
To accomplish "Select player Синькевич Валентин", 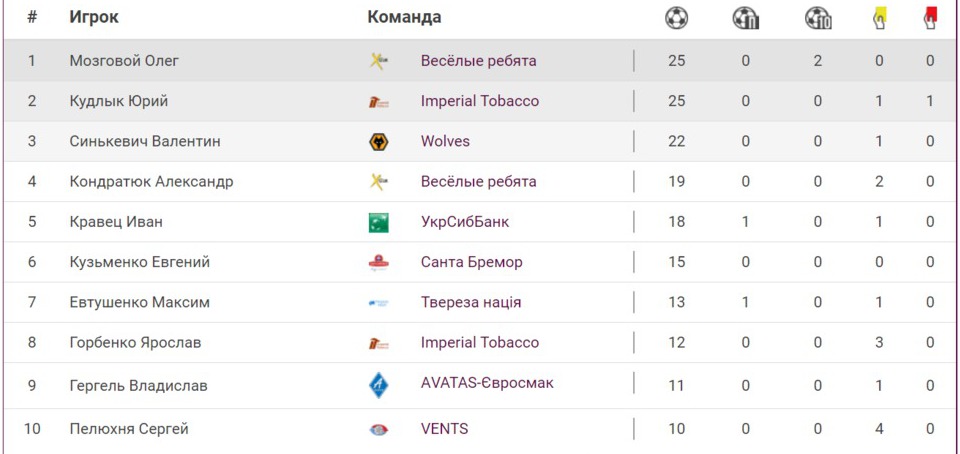I will pyautogui.click(x=145, y=141).
